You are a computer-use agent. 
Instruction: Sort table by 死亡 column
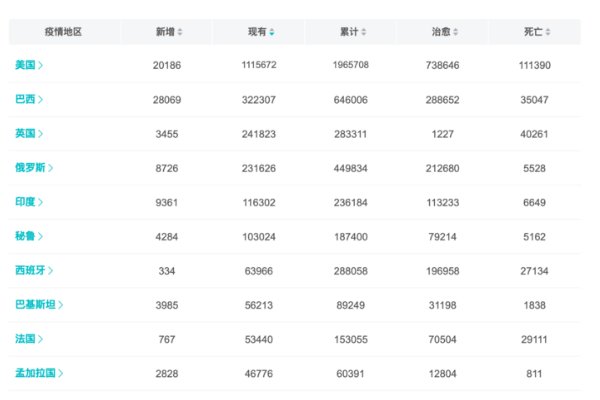537,32
